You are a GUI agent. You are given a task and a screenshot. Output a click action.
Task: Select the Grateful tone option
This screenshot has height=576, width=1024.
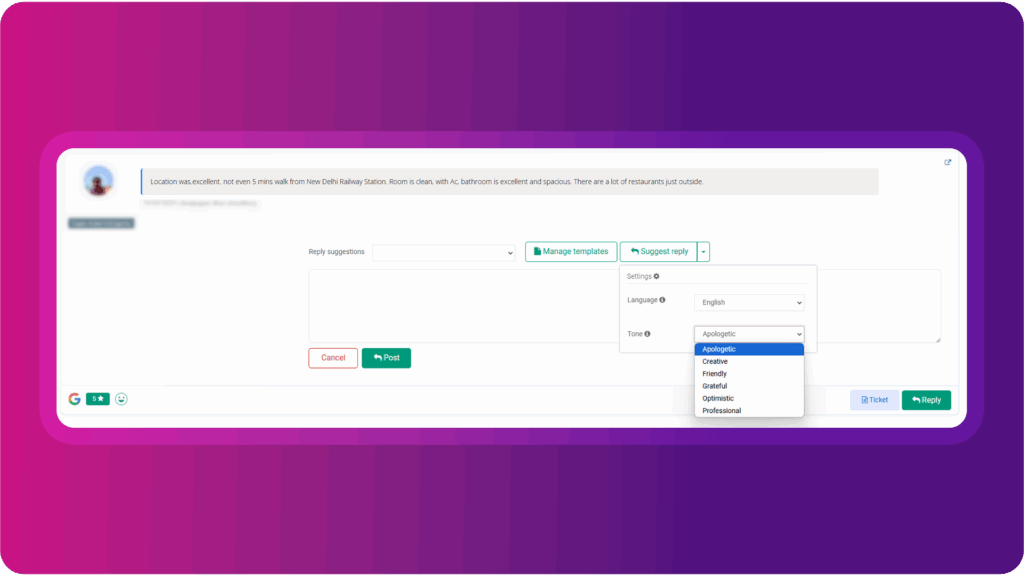[x=749, y=386]
